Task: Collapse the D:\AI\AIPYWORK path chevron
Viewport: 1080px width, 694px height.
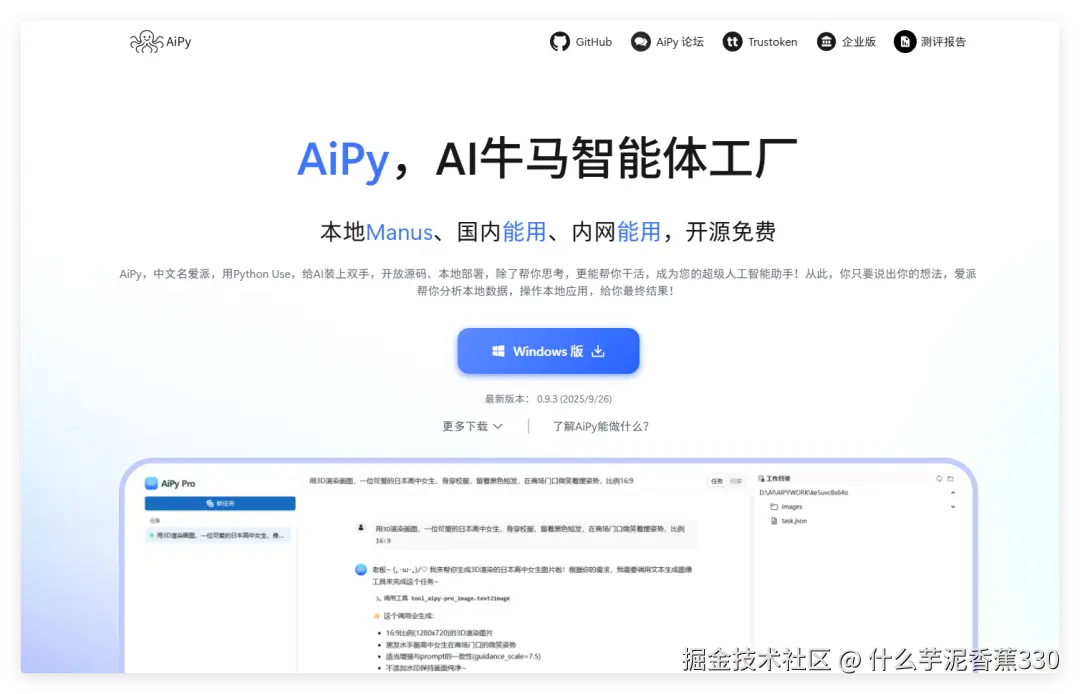Action: click(x=953, y=492)
